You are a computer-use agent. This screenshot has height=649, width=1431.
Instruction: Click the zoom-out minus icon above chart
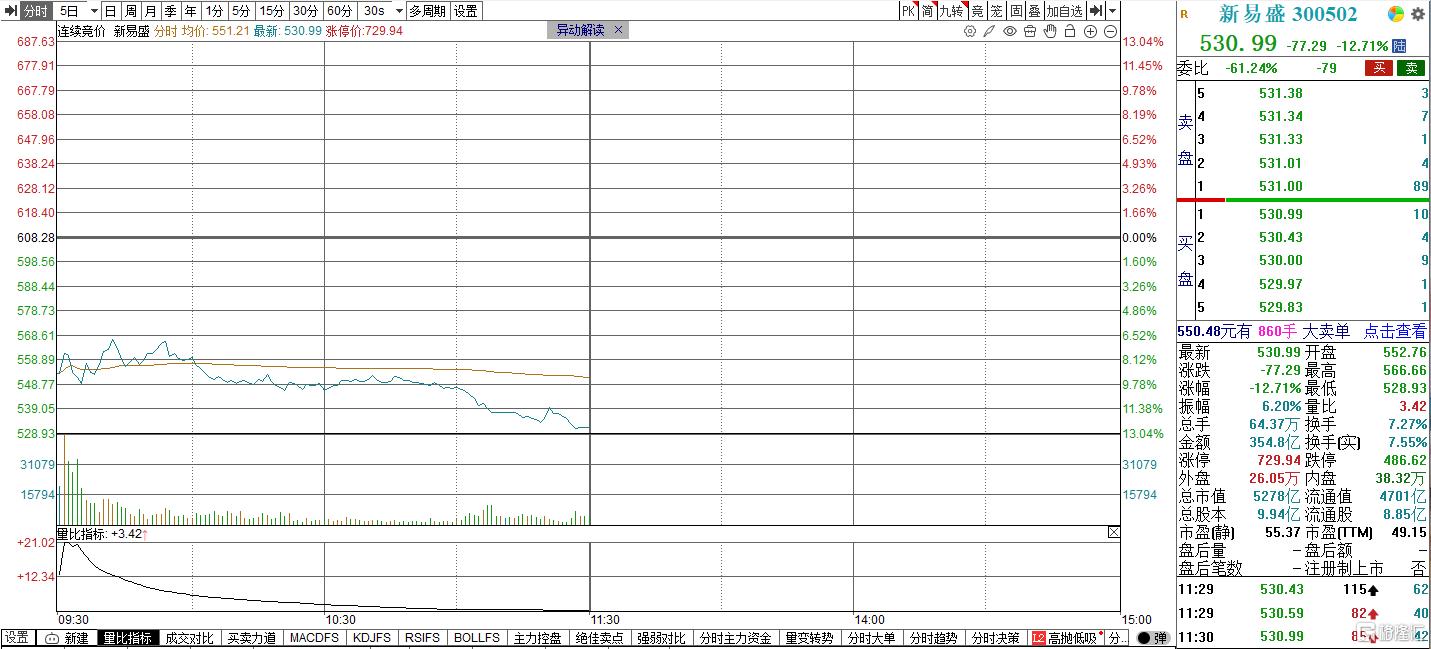coord(1112,31)
